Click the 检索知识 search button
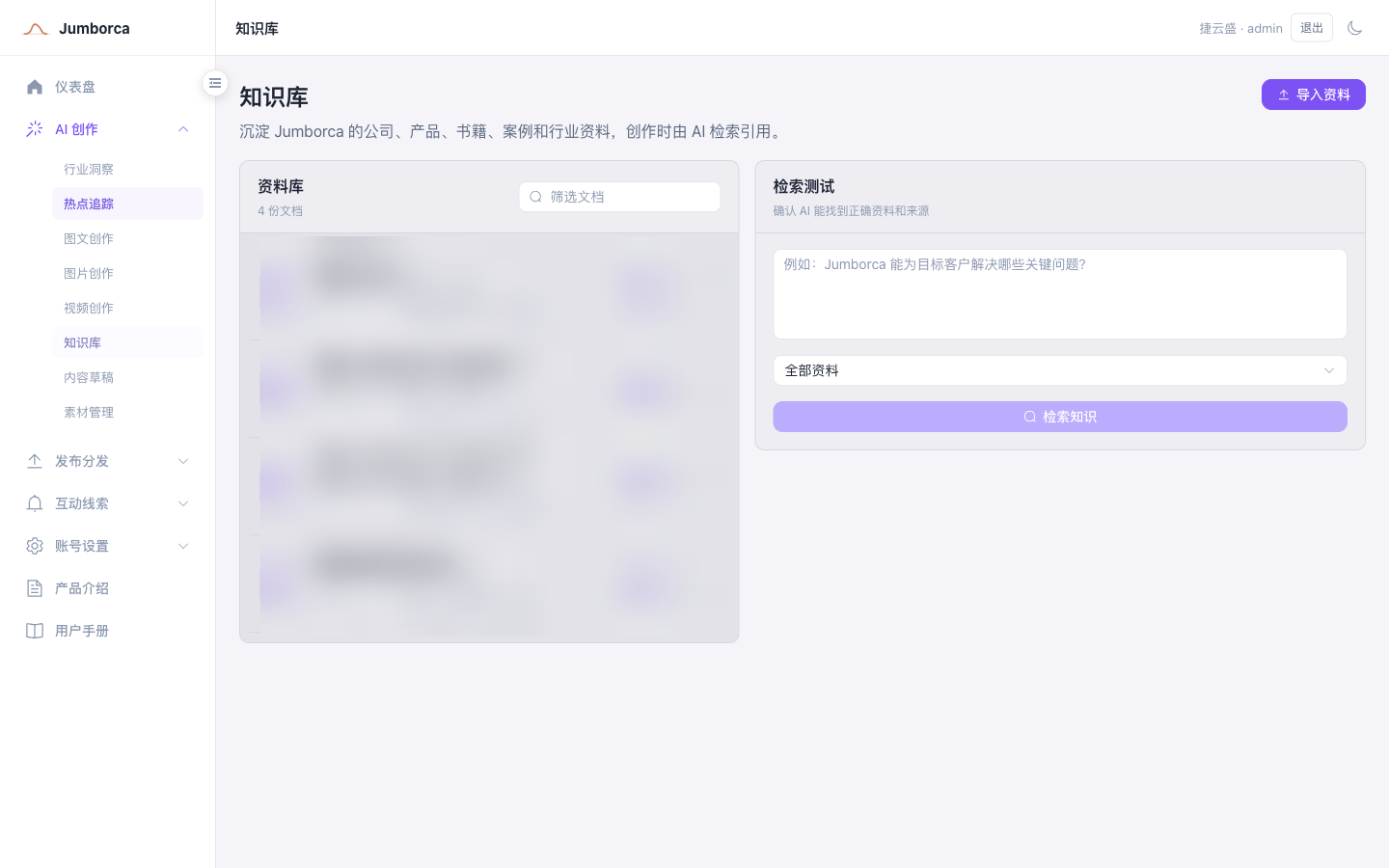1389x868 pixels. [x=1060, y=417]
